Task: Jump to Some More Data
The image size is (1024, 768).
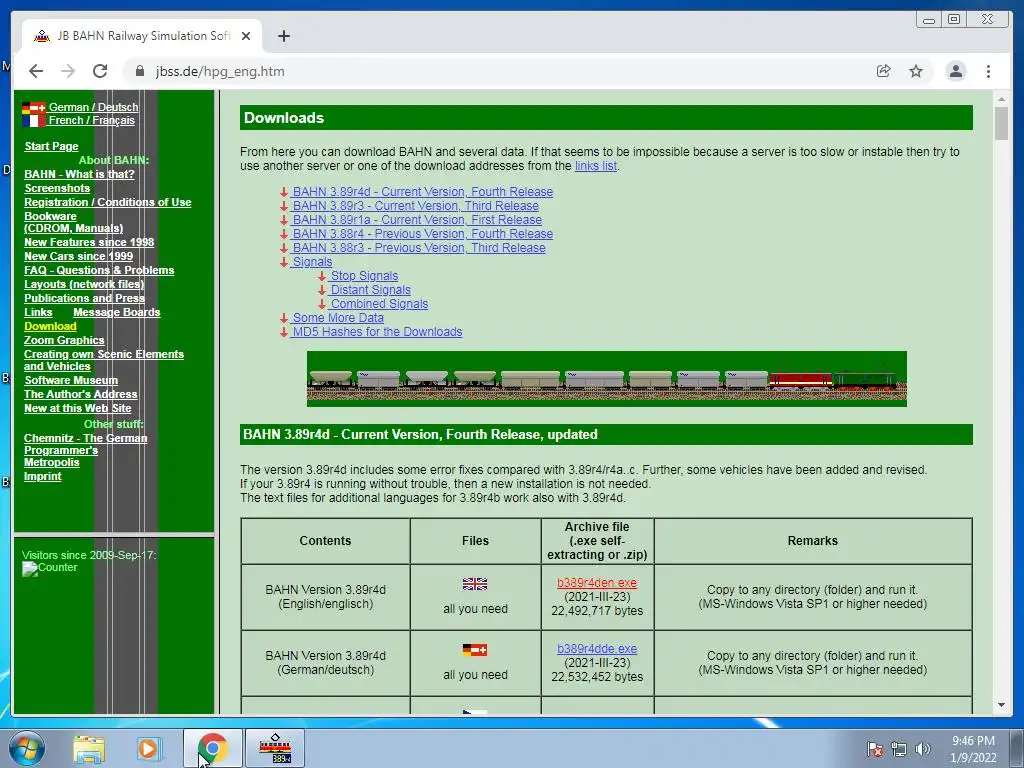Action: [338, 318]
